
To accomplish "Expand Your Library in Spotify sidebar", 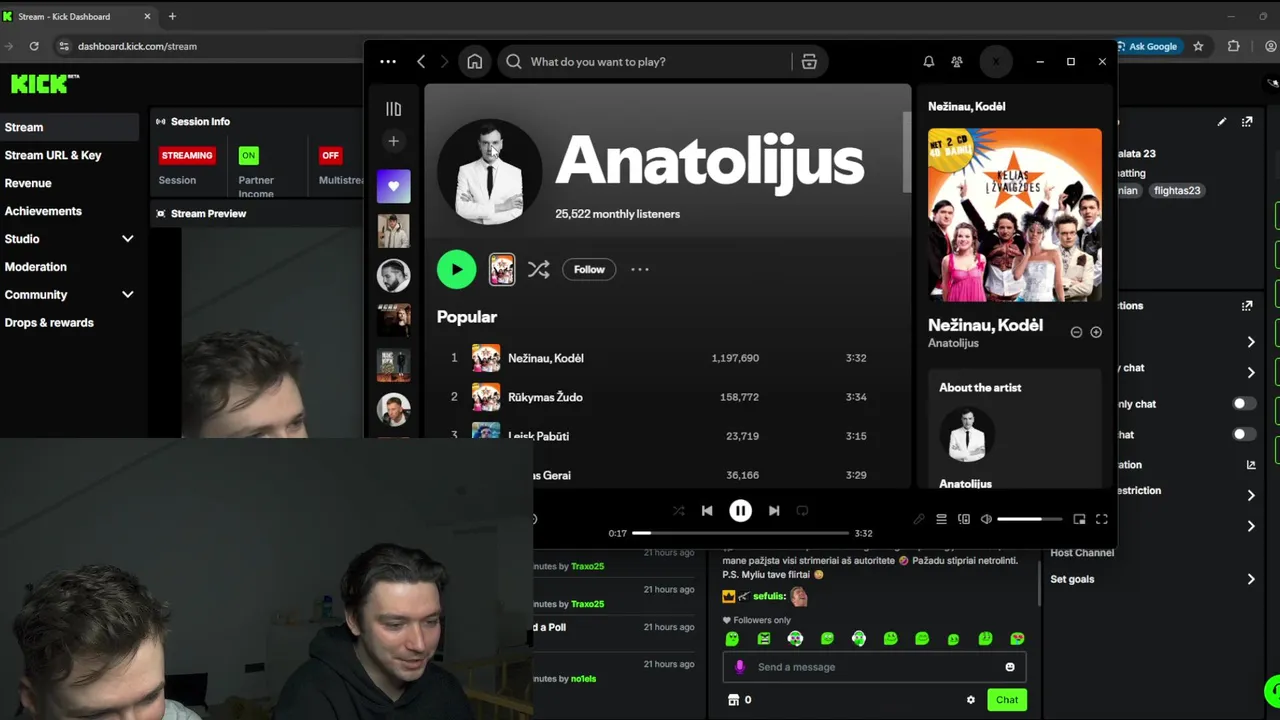I will [x=393, y=108].
